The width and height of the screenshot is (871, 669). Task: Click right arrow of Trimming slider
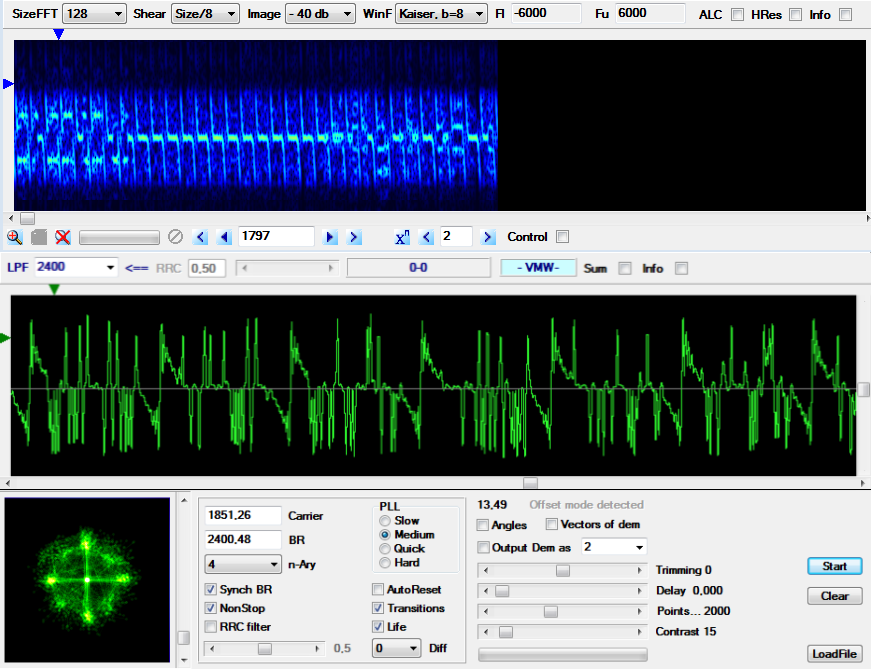click(639, 571)
